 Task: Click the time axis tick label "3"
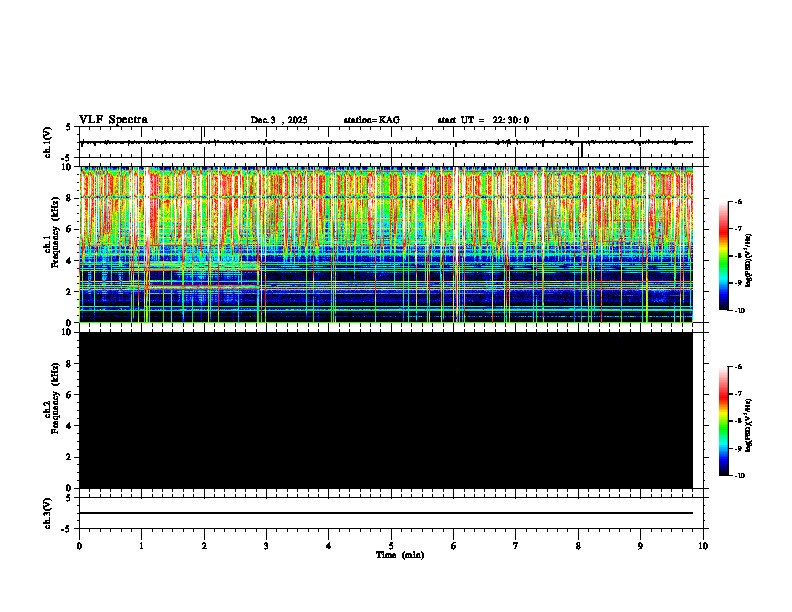(266, 546)
